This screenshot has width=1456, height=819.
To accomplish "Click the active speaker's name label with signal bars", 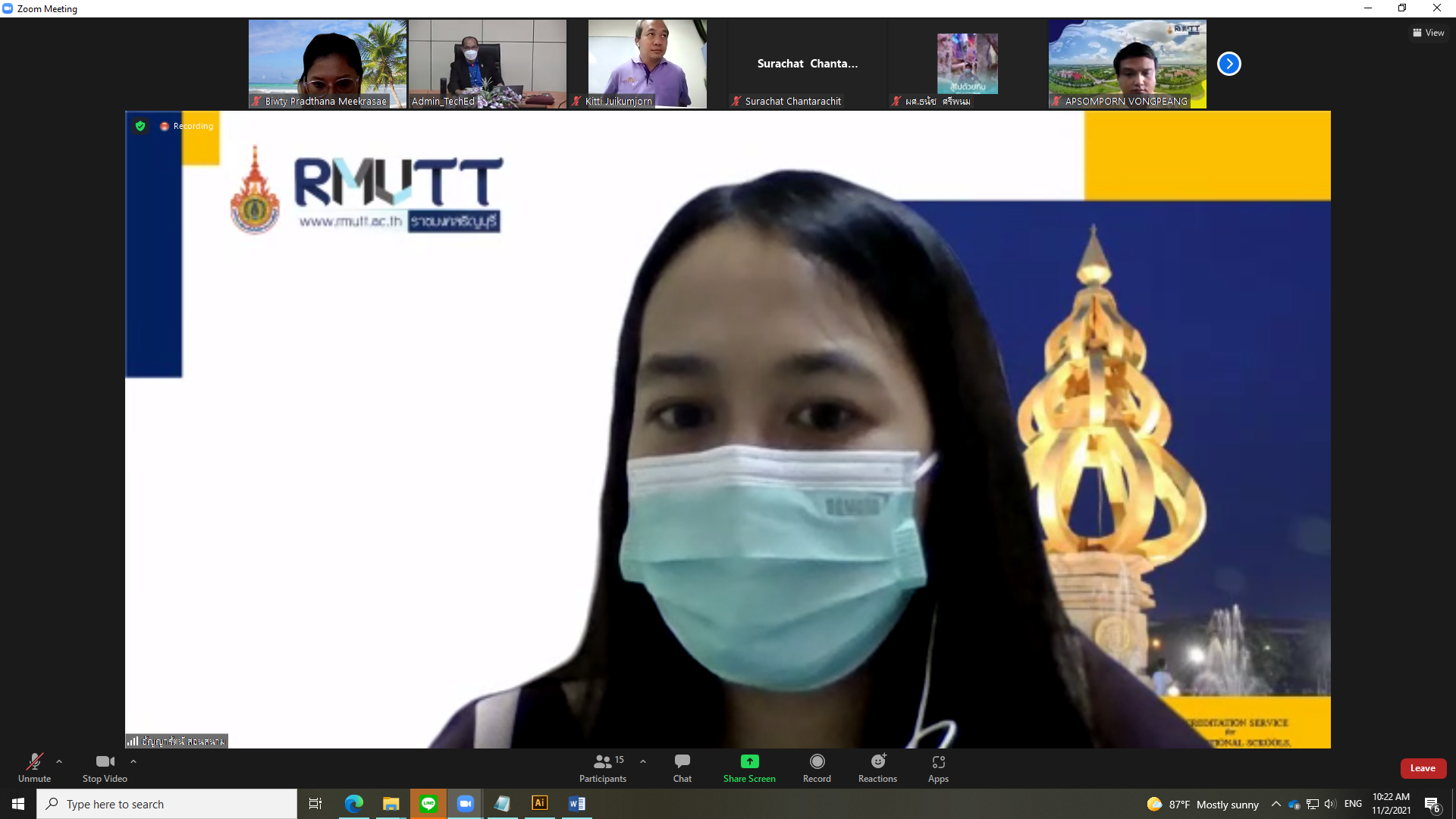I will tap(177, 741).
